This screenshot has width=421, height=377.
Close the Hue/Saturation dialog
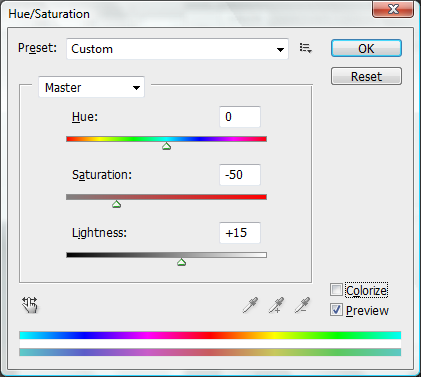point(393,9)
